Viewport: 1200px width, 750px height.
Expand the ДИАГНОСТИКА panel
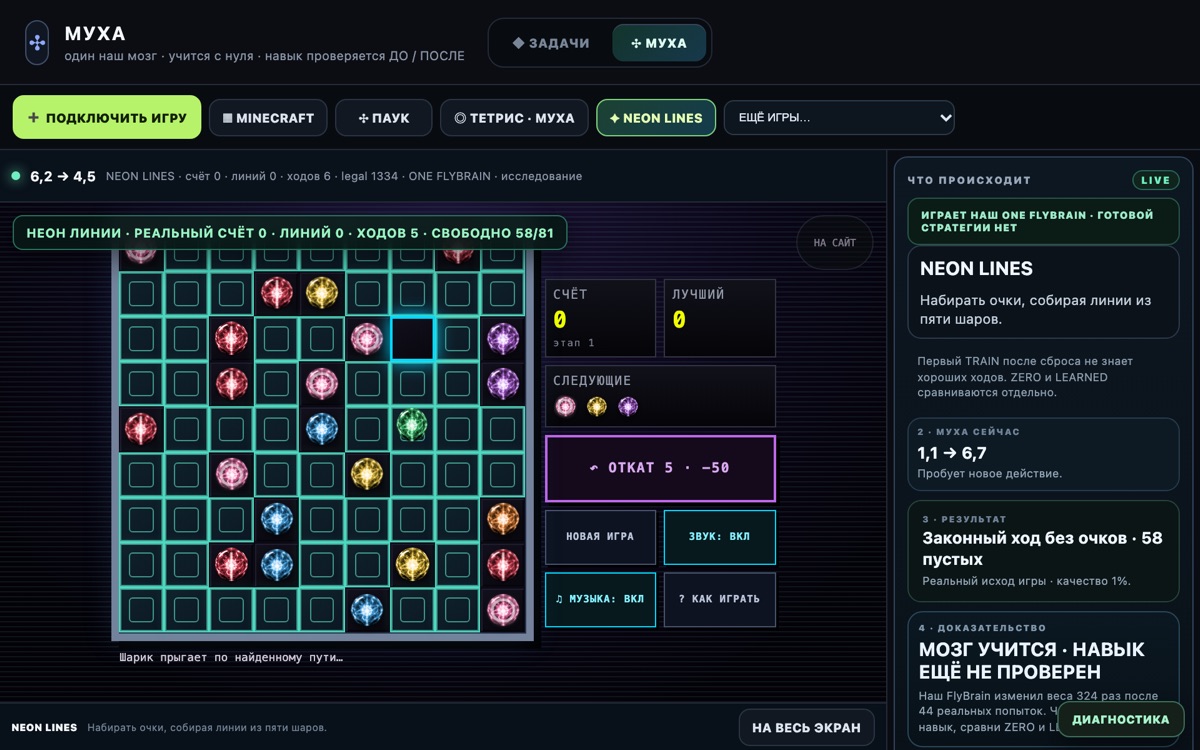click(x=1120, y=719)
